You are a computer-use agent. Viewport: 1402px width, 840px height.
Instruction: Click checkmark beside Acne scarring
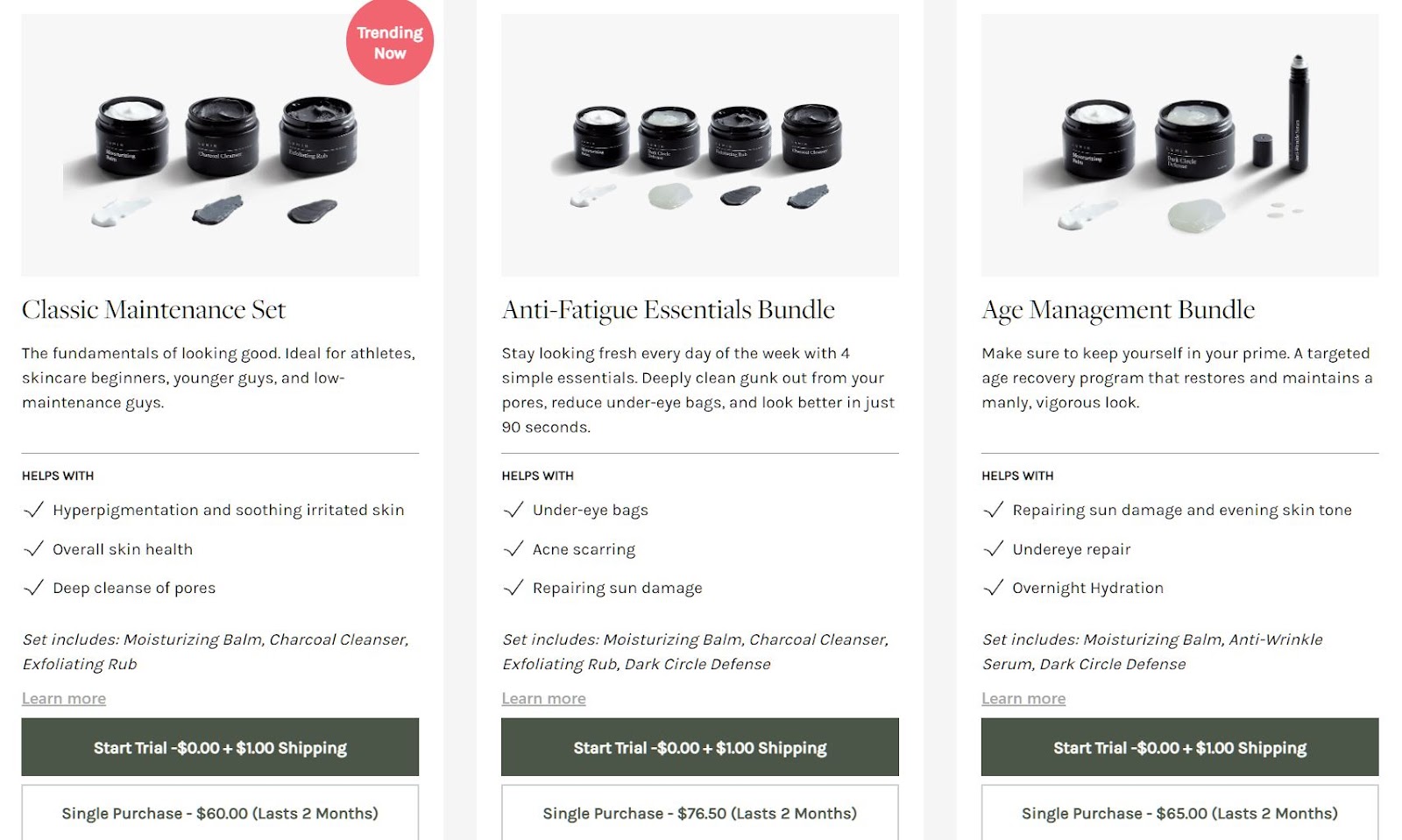(x=513, y=549)
